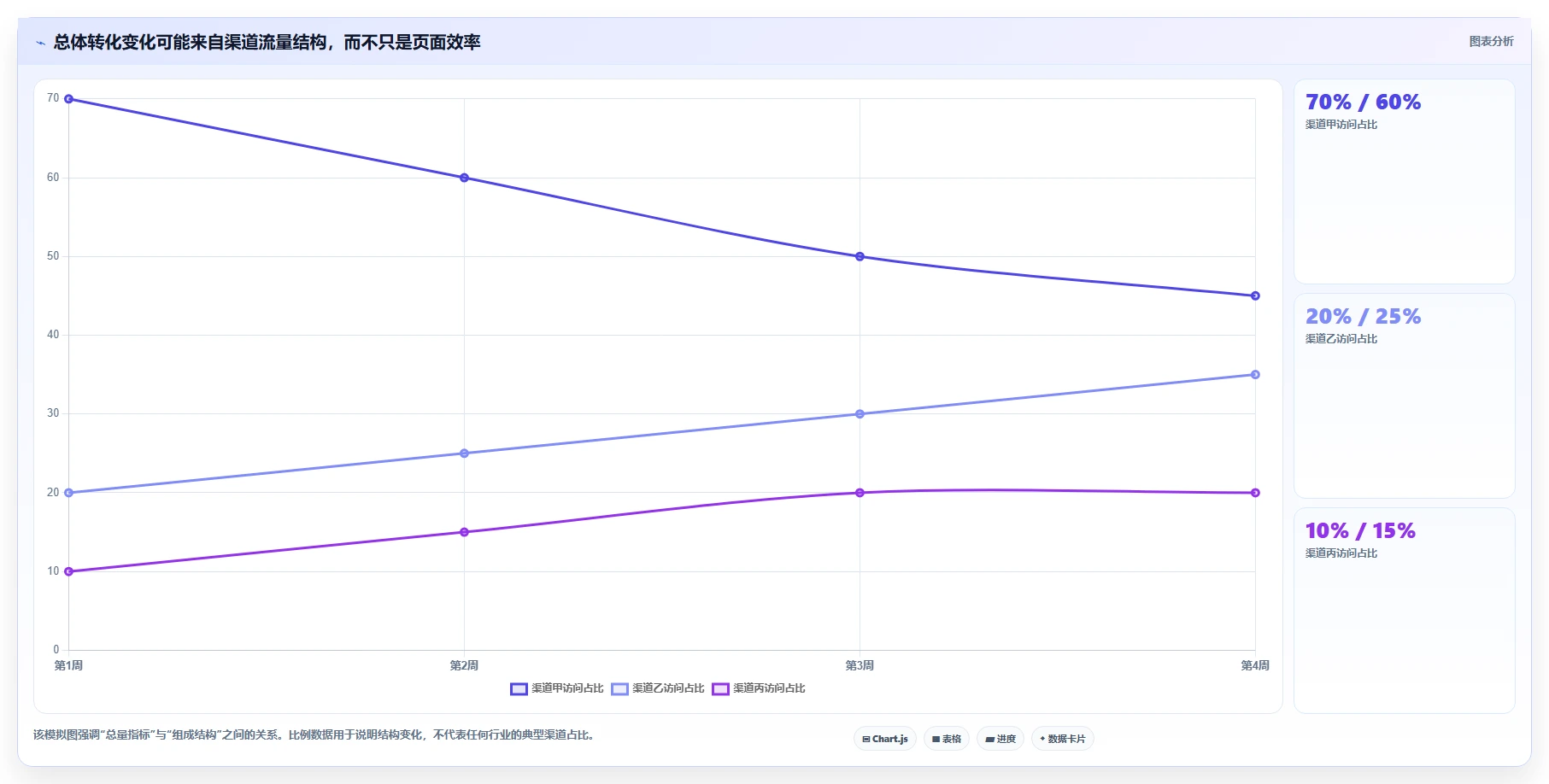
Task: Click the 50 y-axis tick label
Action: click(x=53, y=256)
